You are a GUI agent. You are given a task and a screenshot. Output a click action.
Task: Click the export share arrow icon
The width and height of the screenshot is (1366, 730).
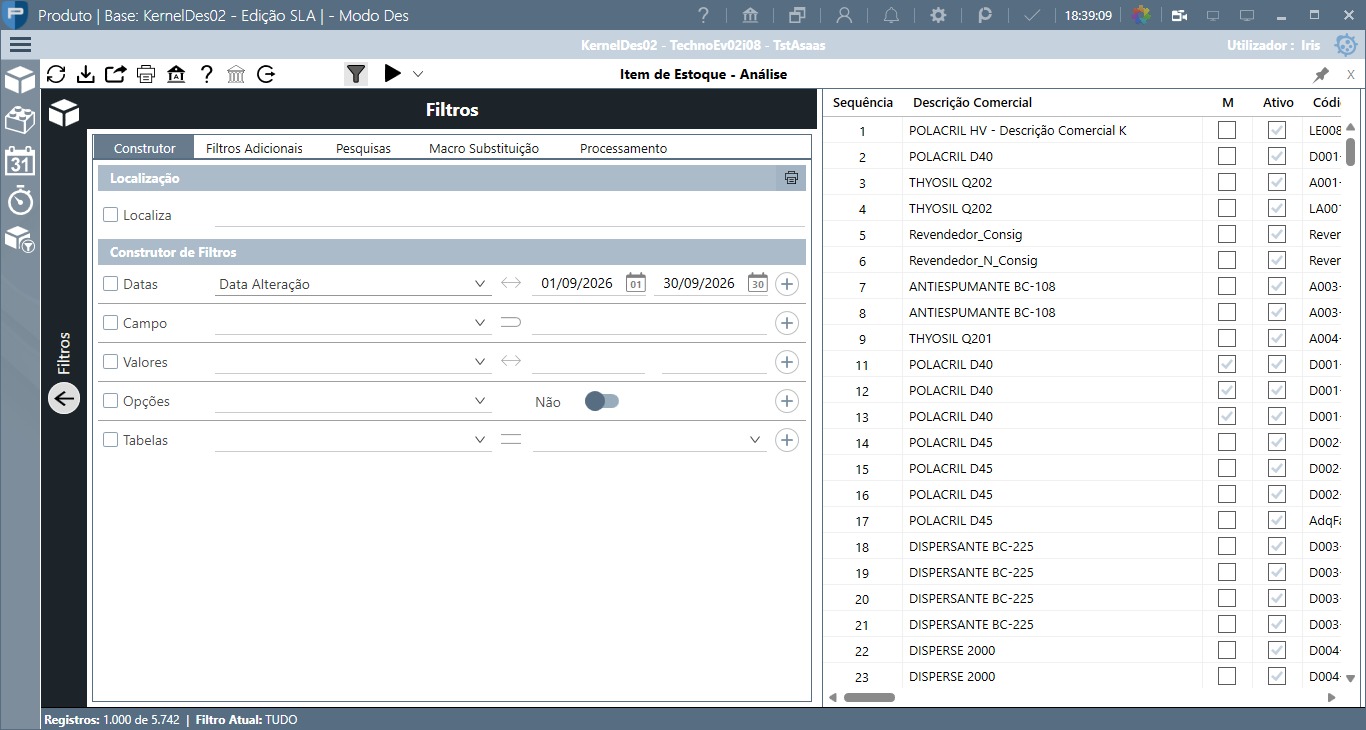point(116,74)
